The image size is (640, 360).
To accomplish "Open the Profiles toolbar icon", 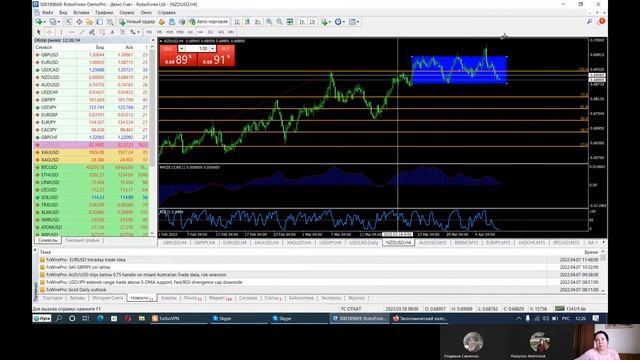I will (53, 22).
